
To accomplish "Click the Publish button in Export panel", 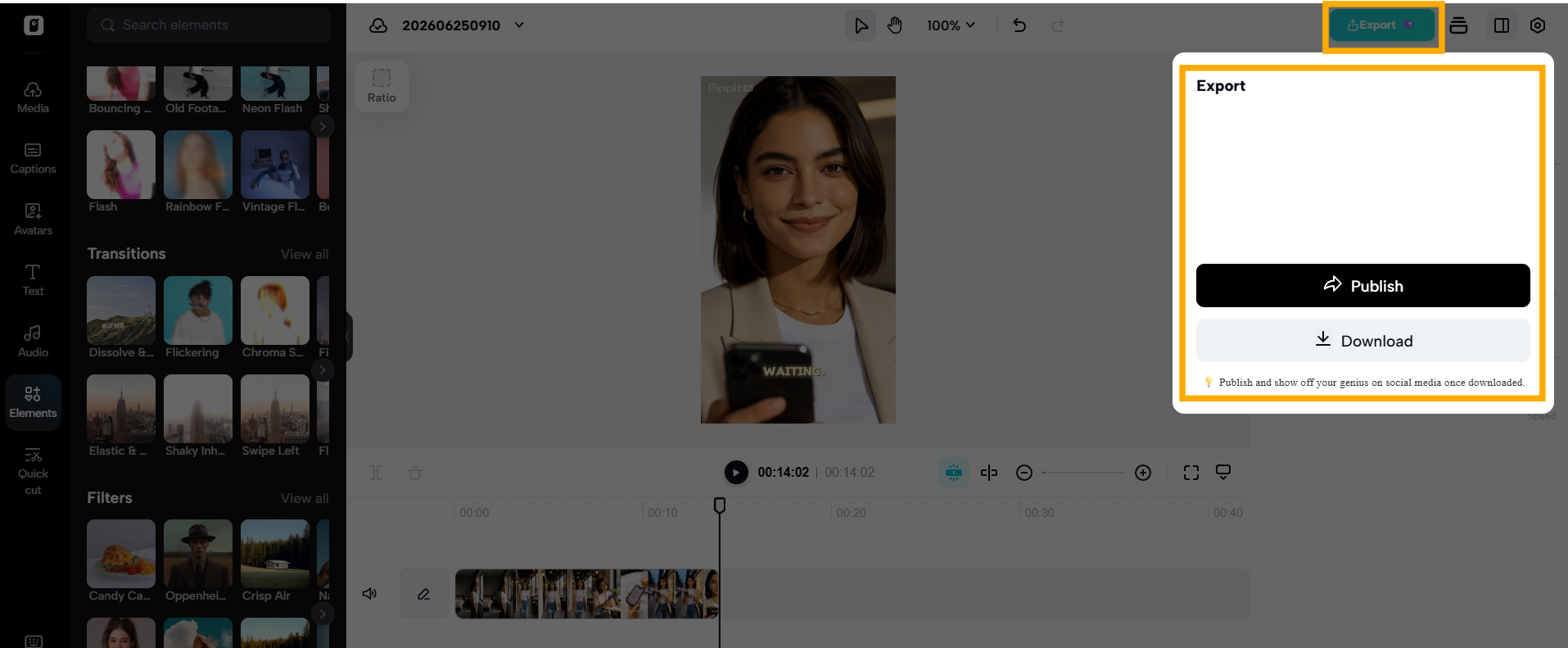I will [x=1362, y=286].
